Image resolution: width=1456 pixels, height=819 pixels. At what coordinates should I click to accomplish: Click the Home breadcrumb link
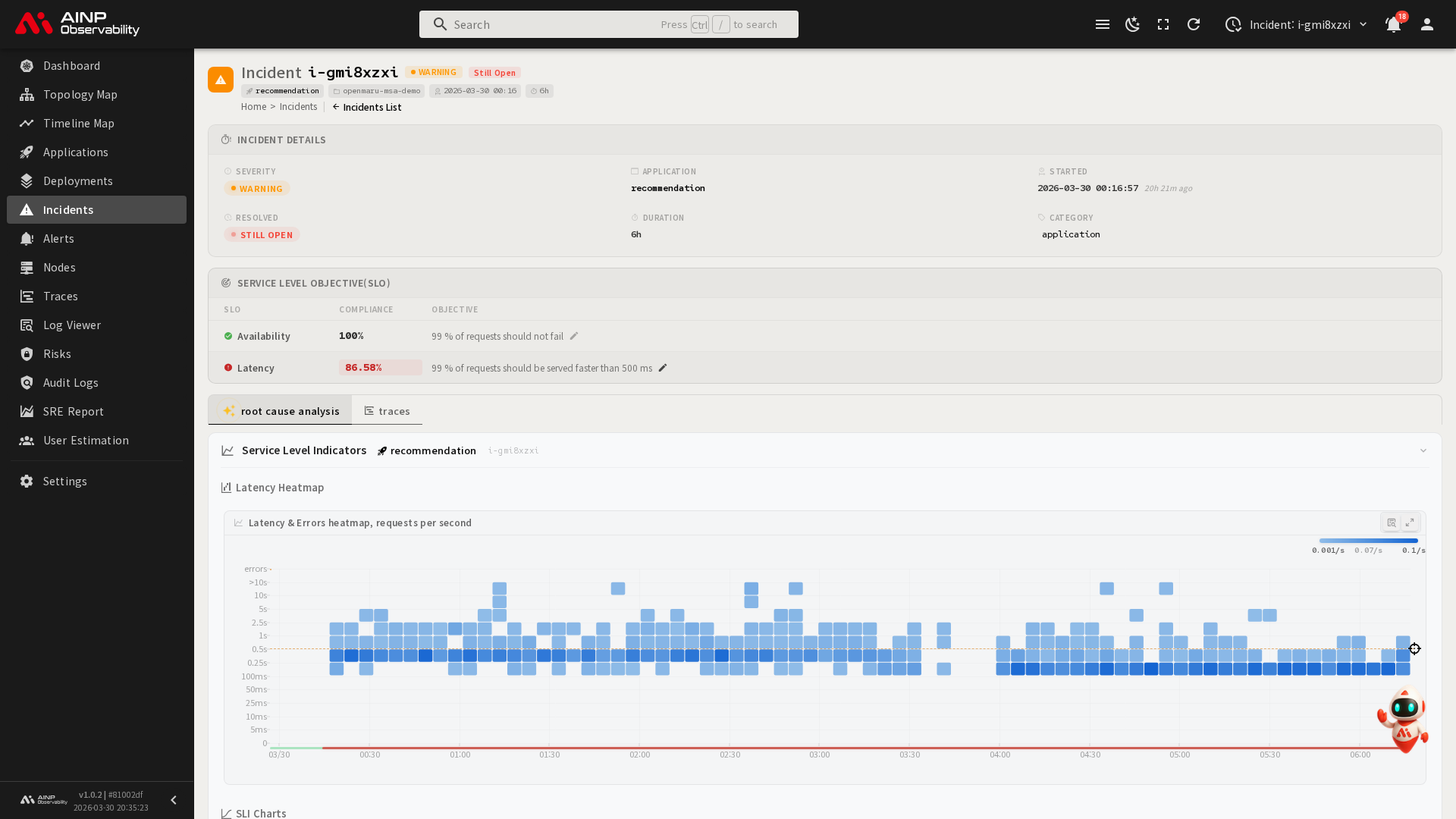point(253,107)
